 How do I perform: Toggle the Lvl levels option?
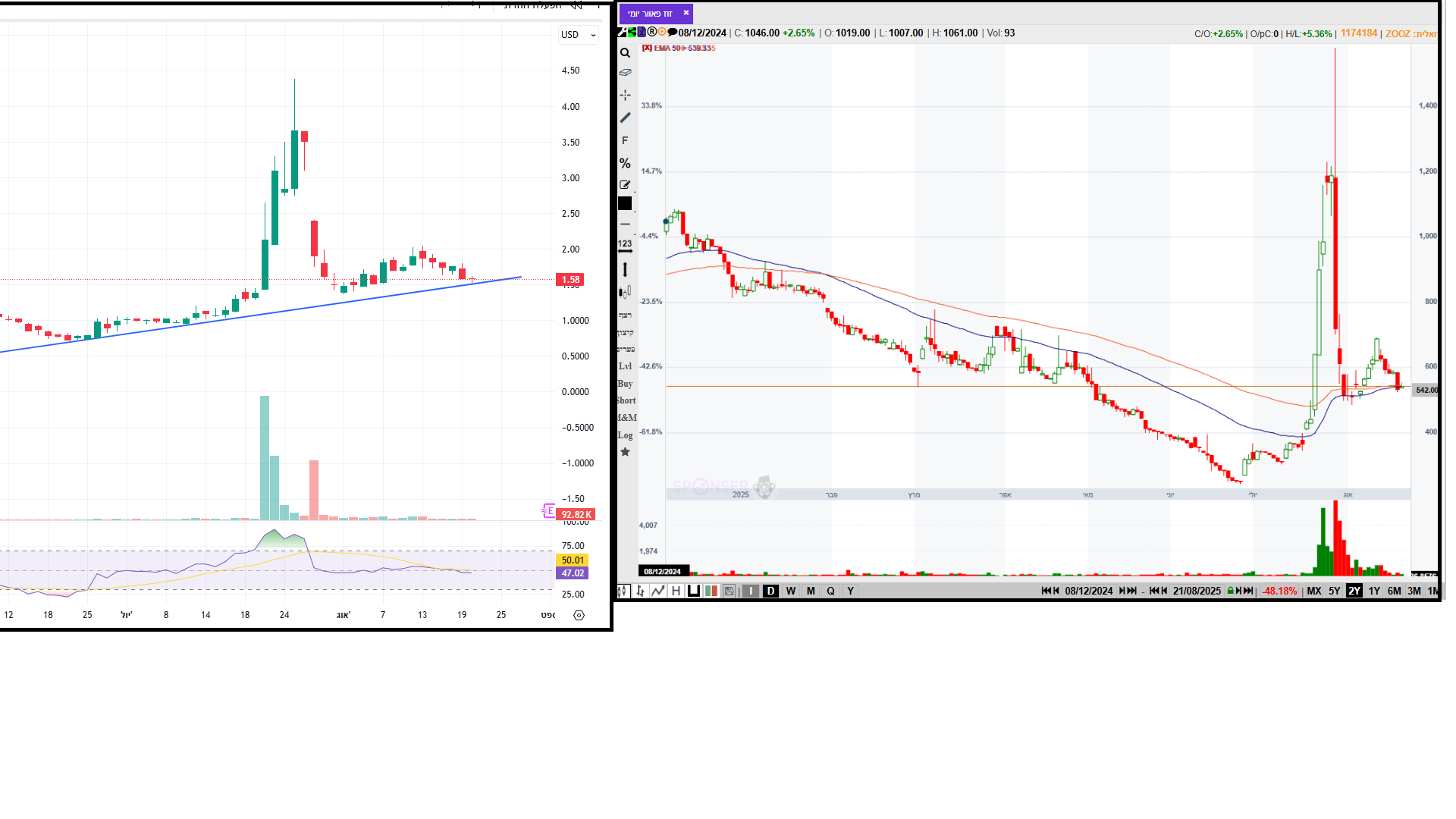625,366
